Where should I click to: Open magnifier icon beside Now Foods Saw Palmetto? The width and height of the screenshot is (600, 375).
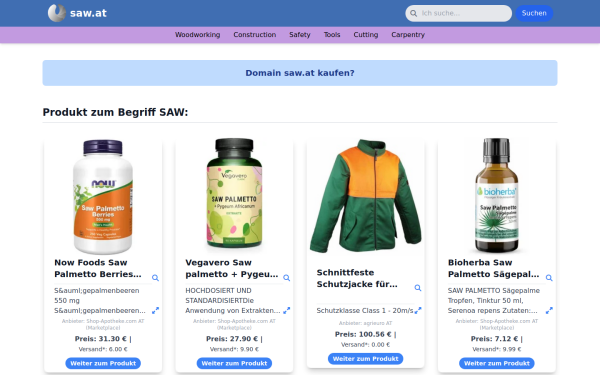155,278
